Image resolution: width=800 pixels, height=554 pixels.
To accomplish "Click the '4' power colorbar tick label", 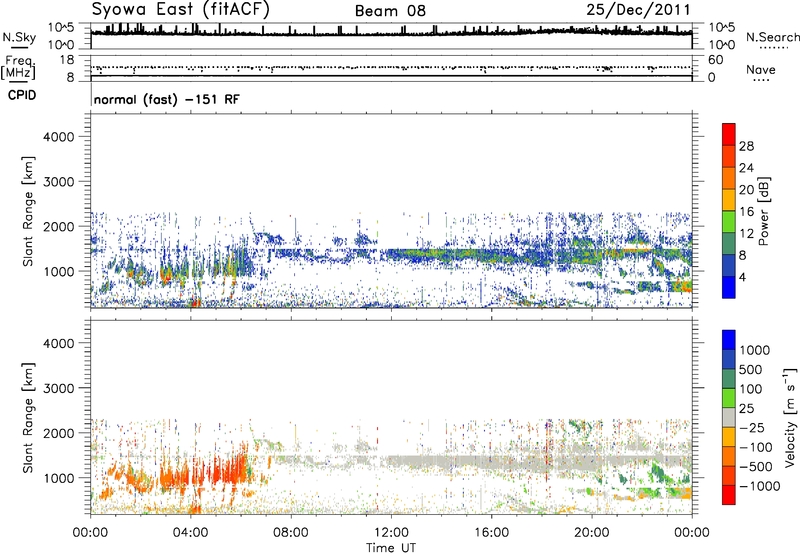I will 742,277.
